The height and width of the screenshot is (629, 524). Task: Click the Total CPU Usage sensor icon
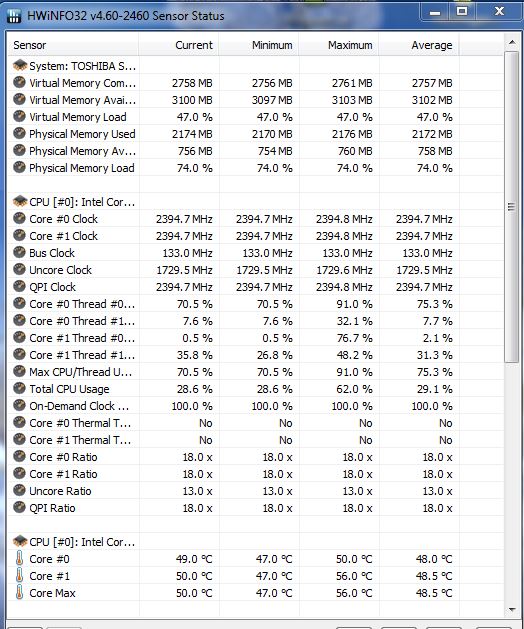coord(19,388)
